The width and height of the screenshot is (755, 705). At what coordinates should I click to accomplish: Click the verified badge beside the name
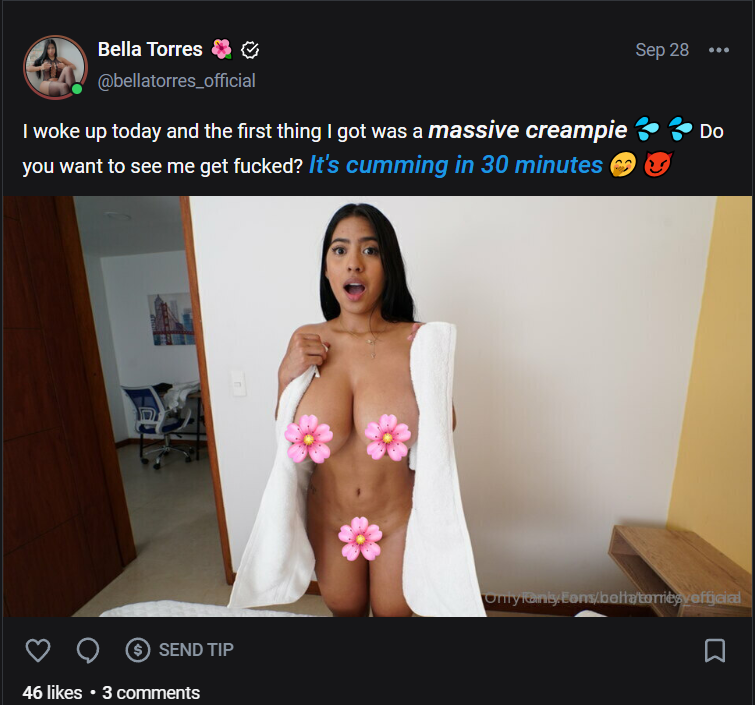point(251,49)
